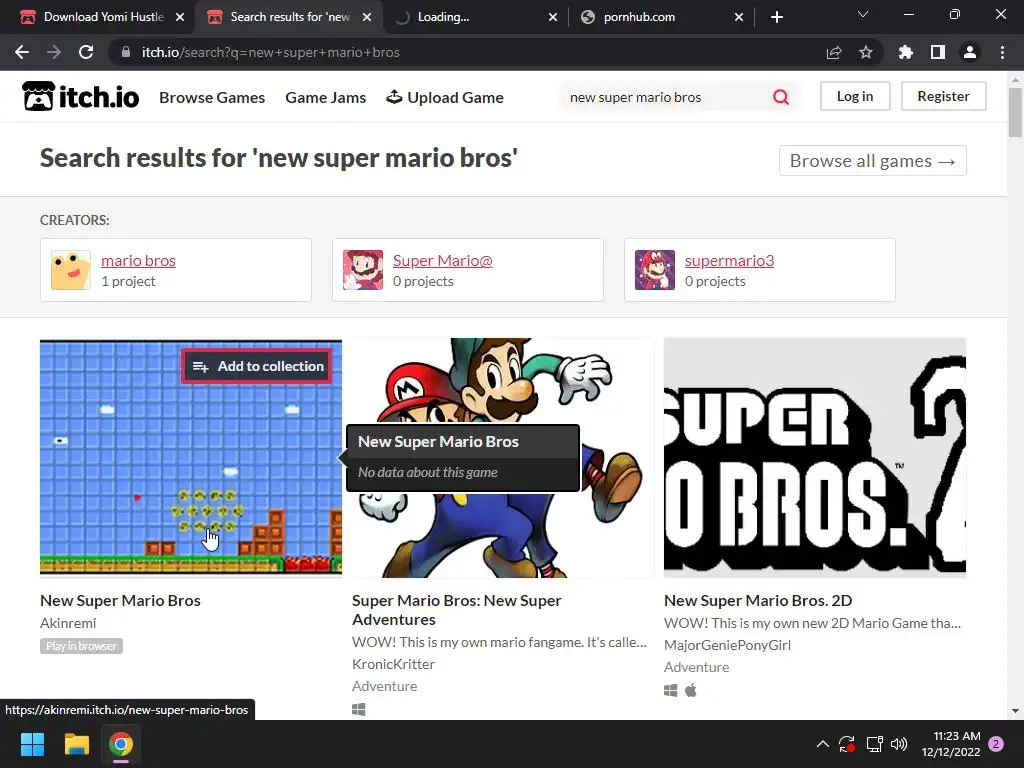Open File Explorer from the taskbar
Viewport: 1024px width, 768px height.
point(76,744)
